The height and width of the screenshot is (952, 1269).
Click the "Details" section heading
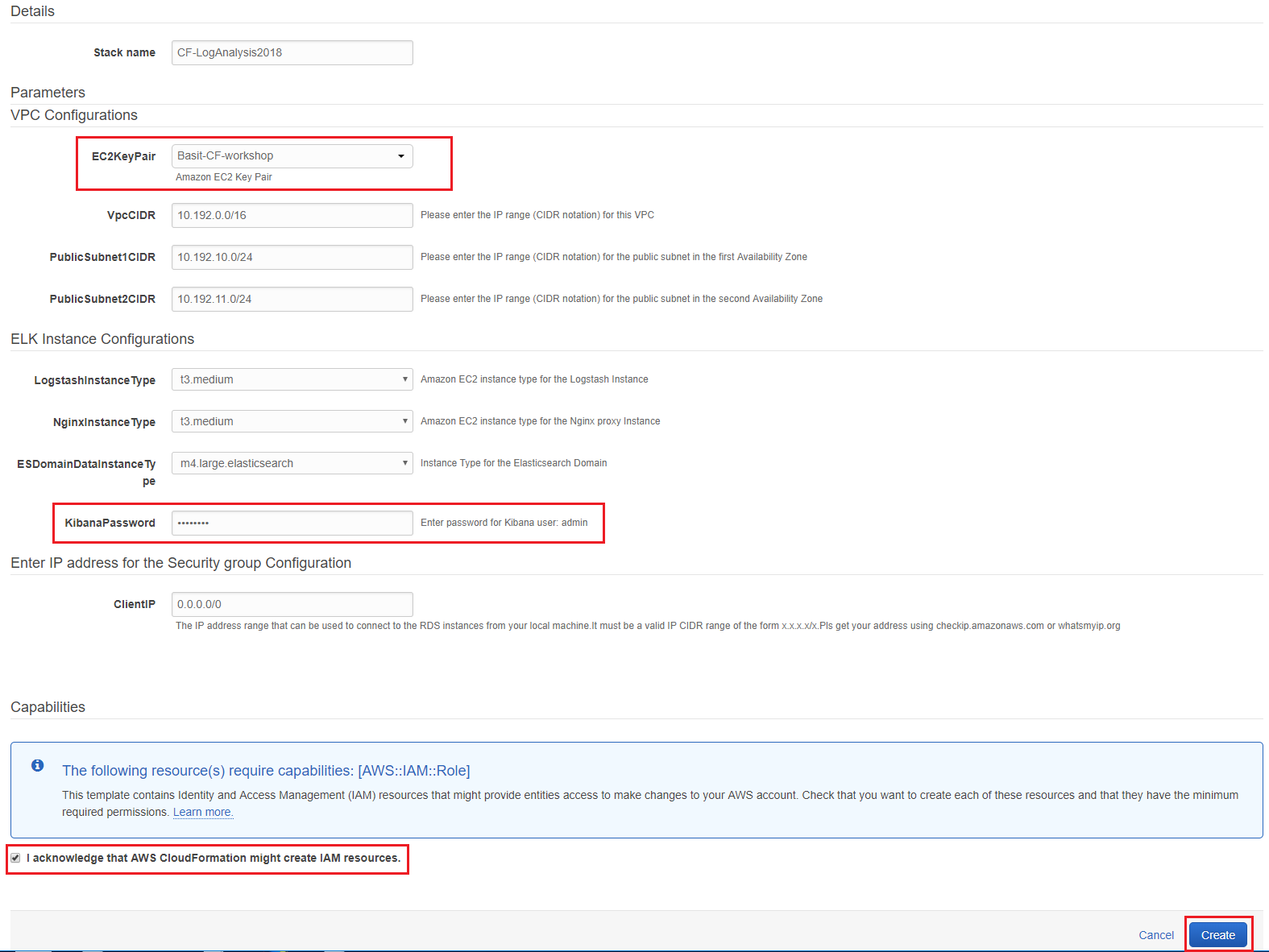[x=32, y=11]
